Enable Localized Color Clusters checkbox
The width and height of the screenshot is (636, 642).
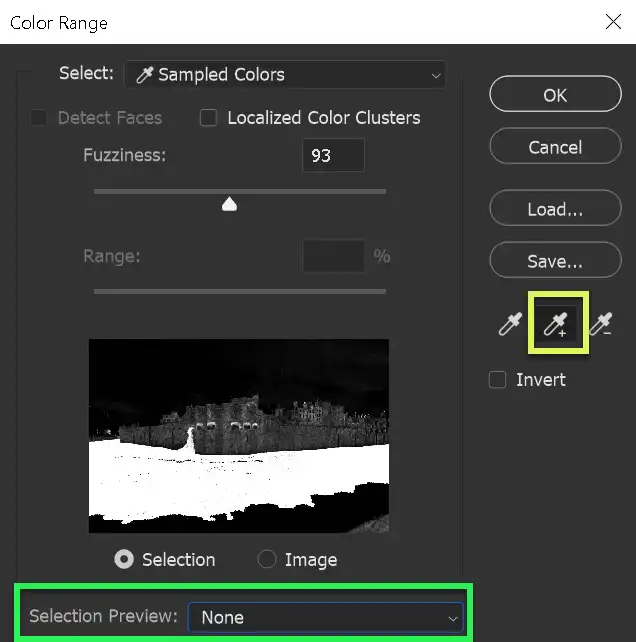(x=208, y=118)
